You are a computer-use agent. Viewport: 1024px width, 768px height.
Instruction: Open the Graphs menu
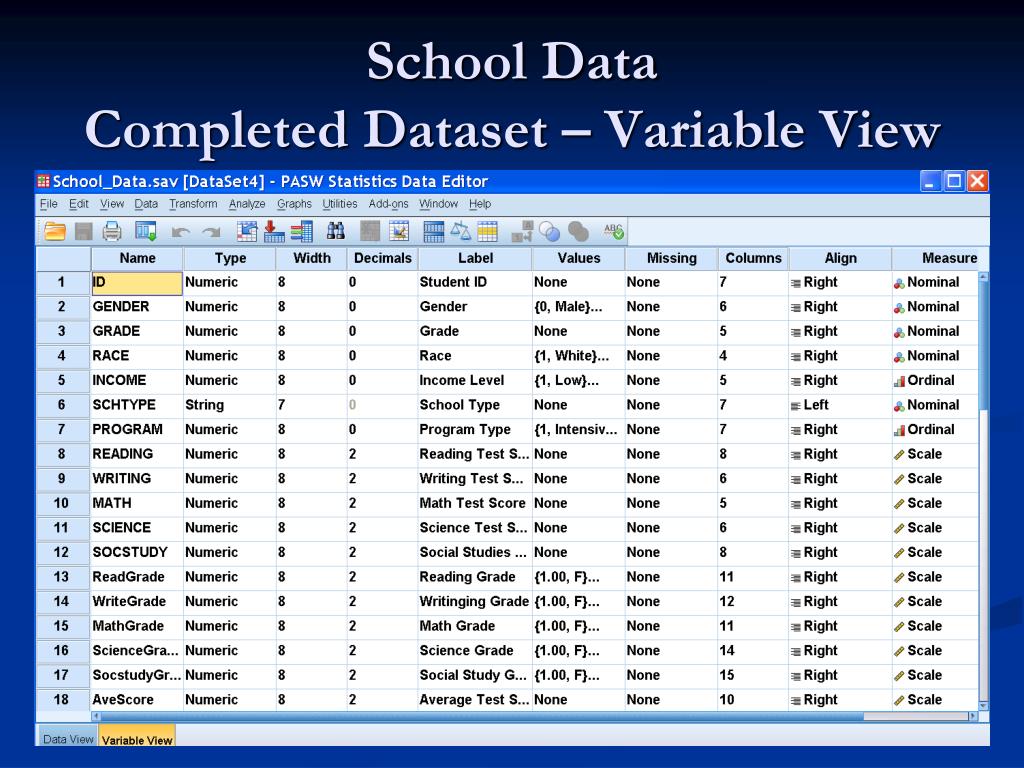point(294,204)
